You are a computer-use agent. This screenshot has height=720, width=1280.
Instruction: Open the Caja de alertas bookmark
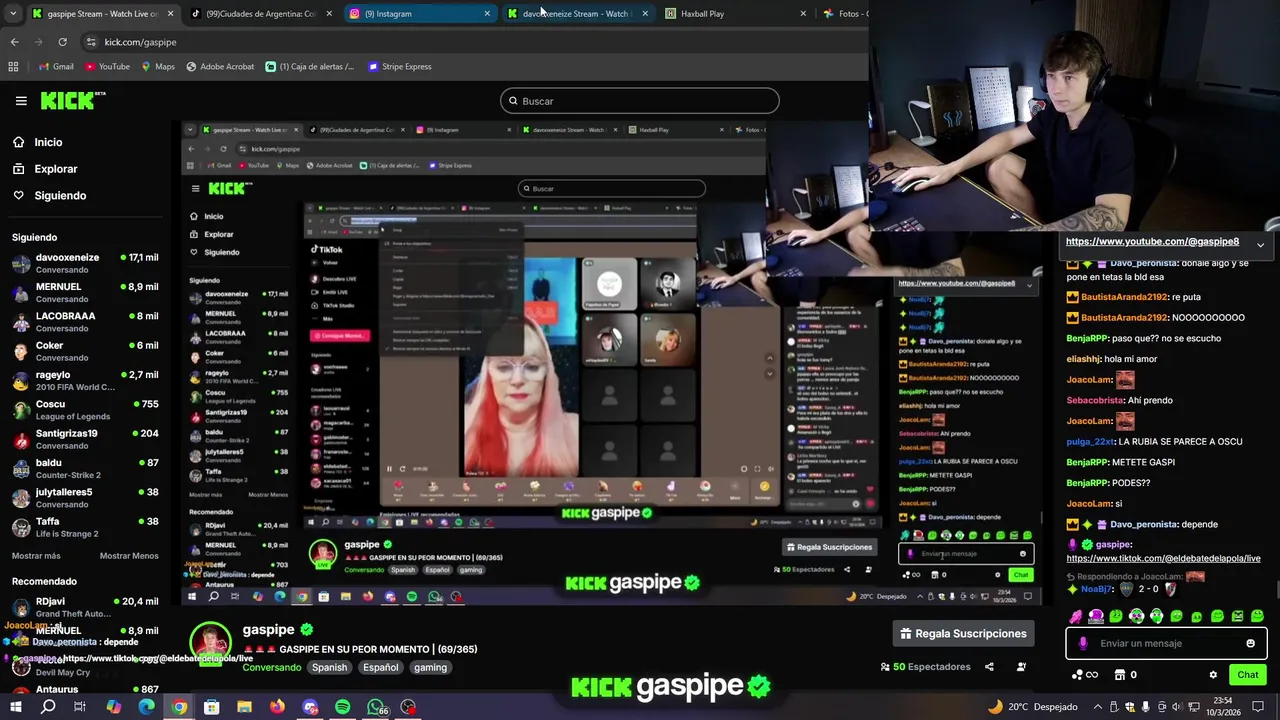click(310, 67)
